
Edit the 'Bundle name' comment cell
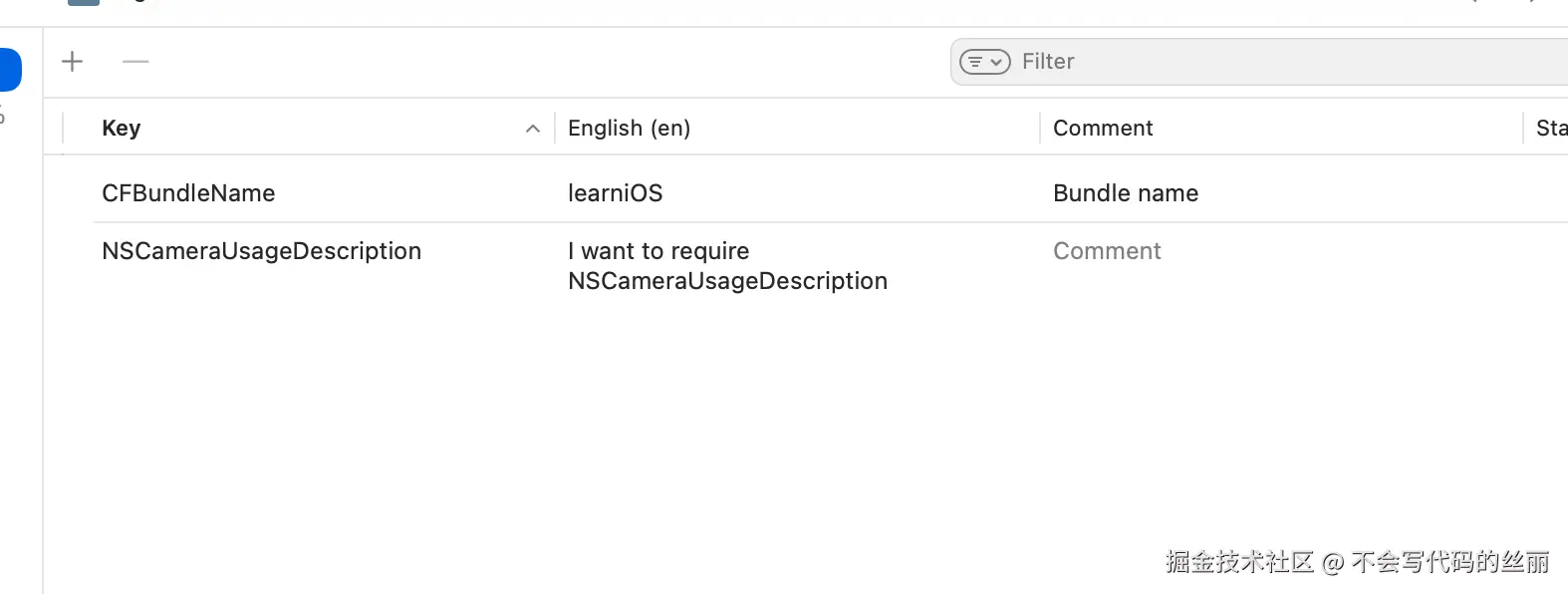1126,193
